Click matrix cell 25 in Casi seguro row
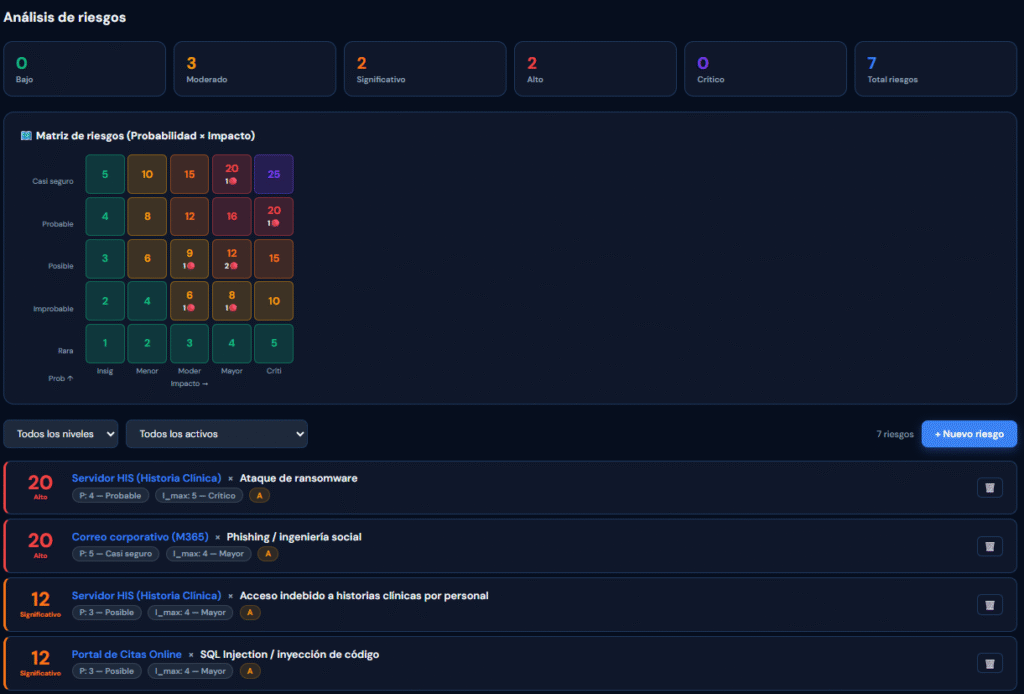Screen dimensions: 1024x694 [274, 174]
